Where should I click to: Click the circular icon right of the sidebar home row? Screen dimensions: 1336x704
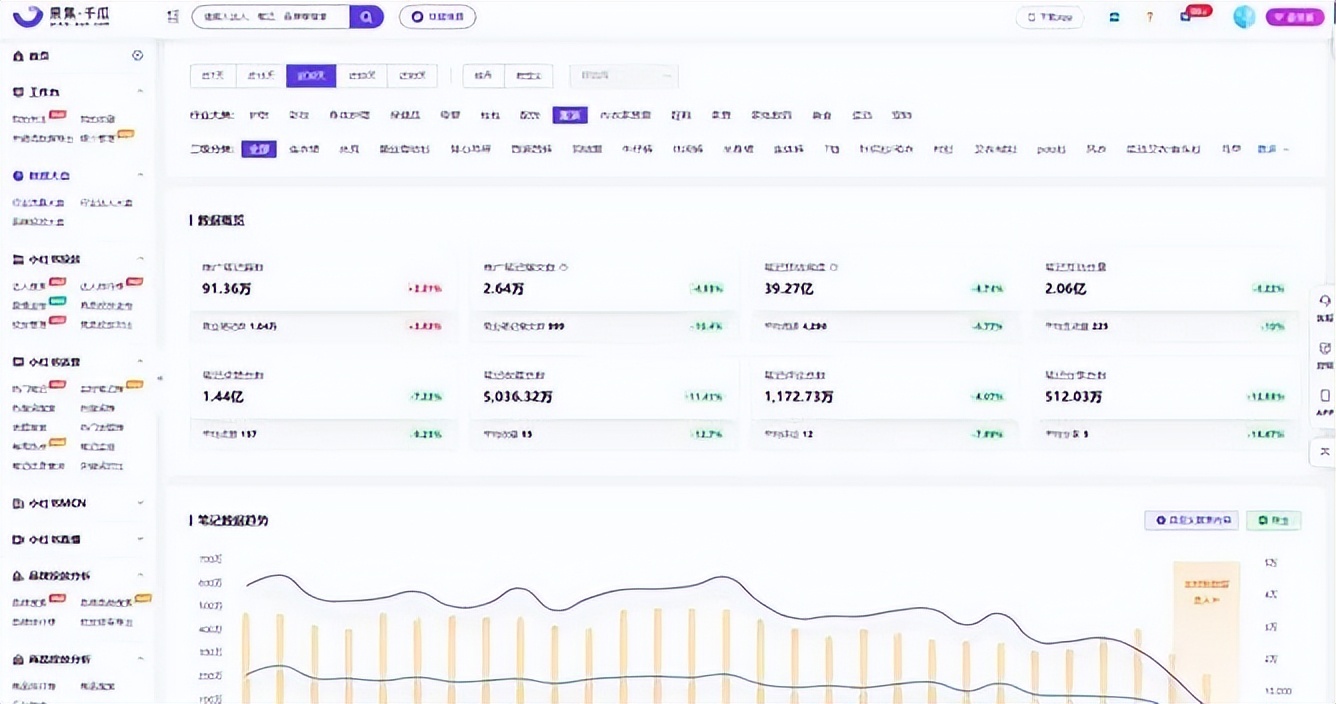click(138, 56)
